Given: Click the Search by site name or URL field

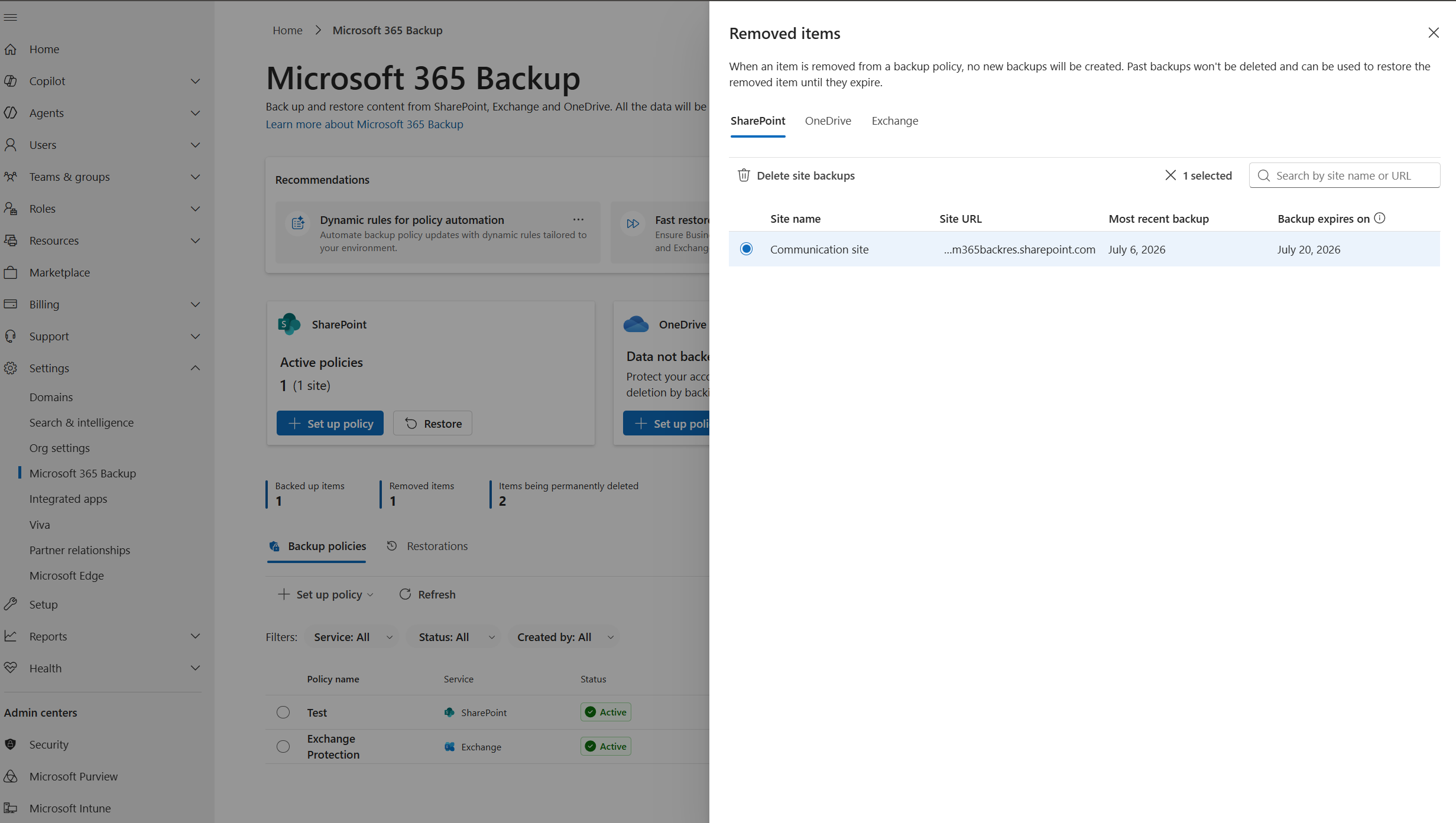Looking at the screenshot, I should (1345, 175).
